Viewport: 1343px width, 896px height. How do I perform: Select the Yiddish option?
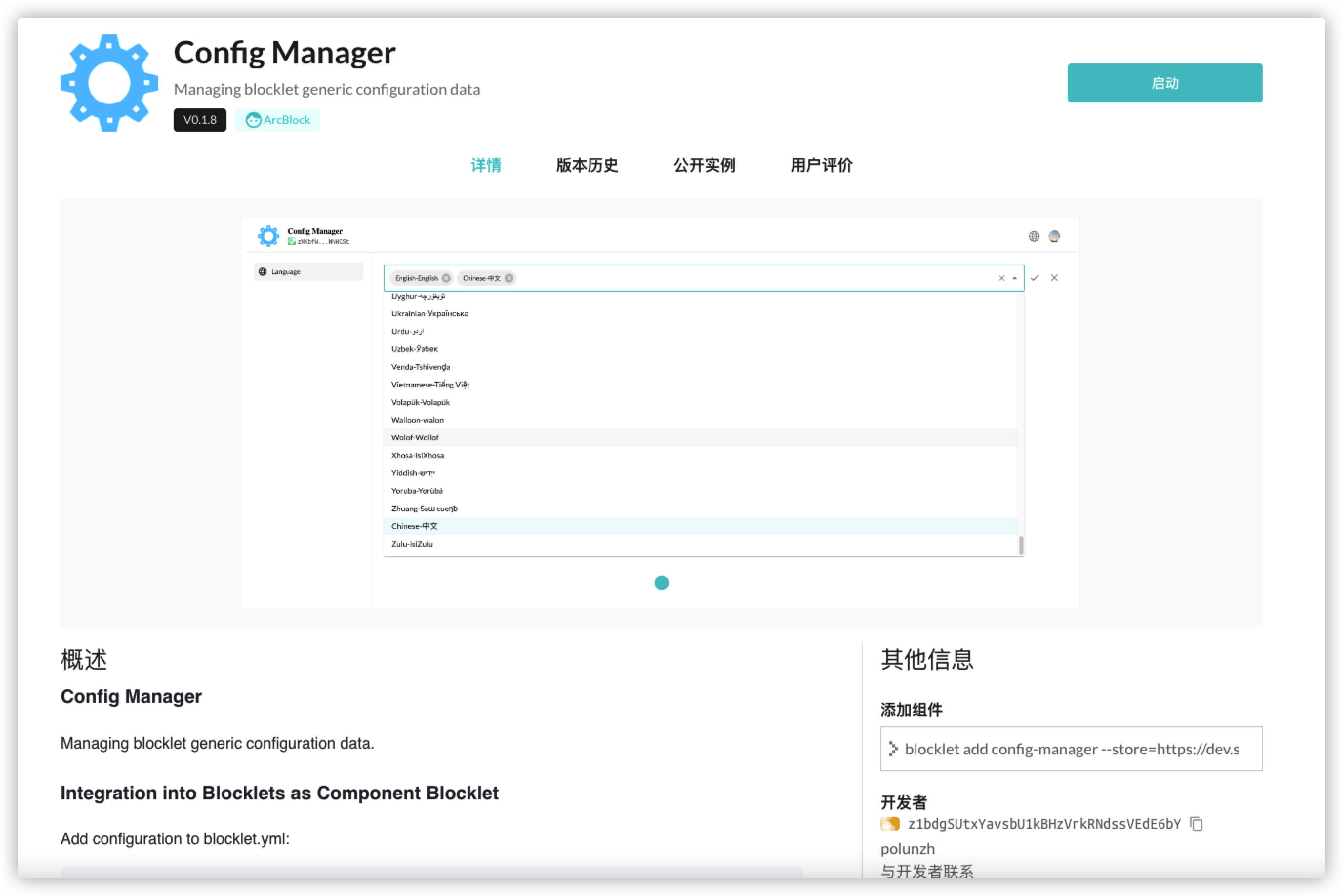click(700, 473)
